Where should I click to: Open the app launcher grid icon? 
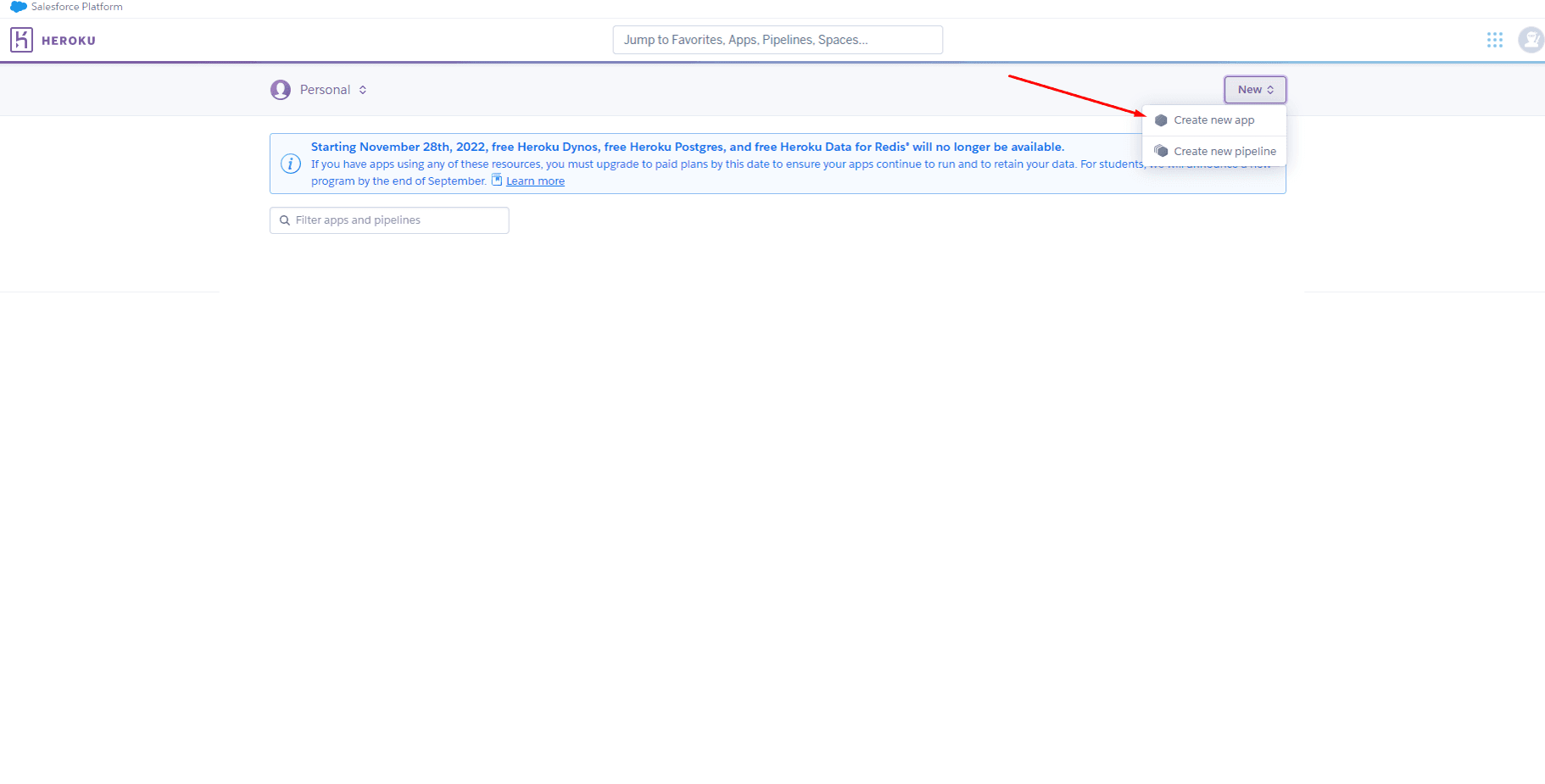(x=1495, y=40)
